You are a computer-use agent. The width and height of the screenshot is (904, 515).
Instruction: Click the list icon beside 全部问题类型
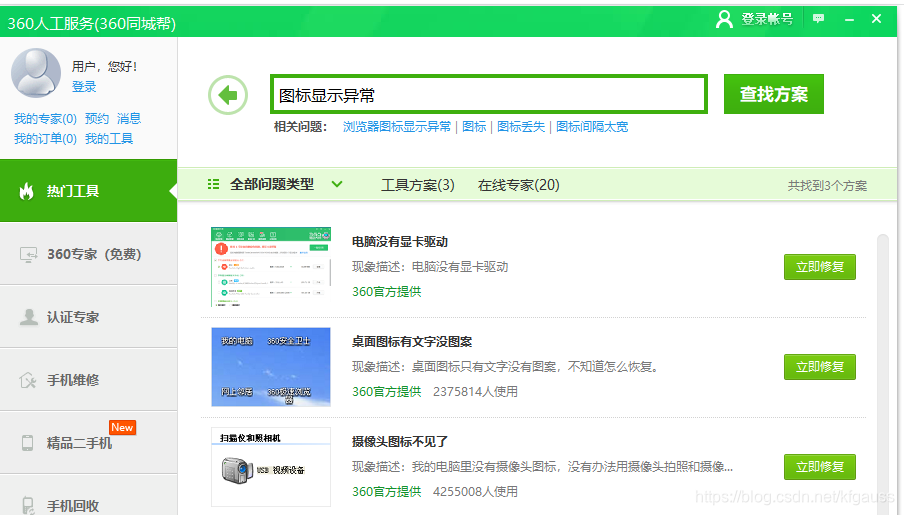tap(213, 185)
